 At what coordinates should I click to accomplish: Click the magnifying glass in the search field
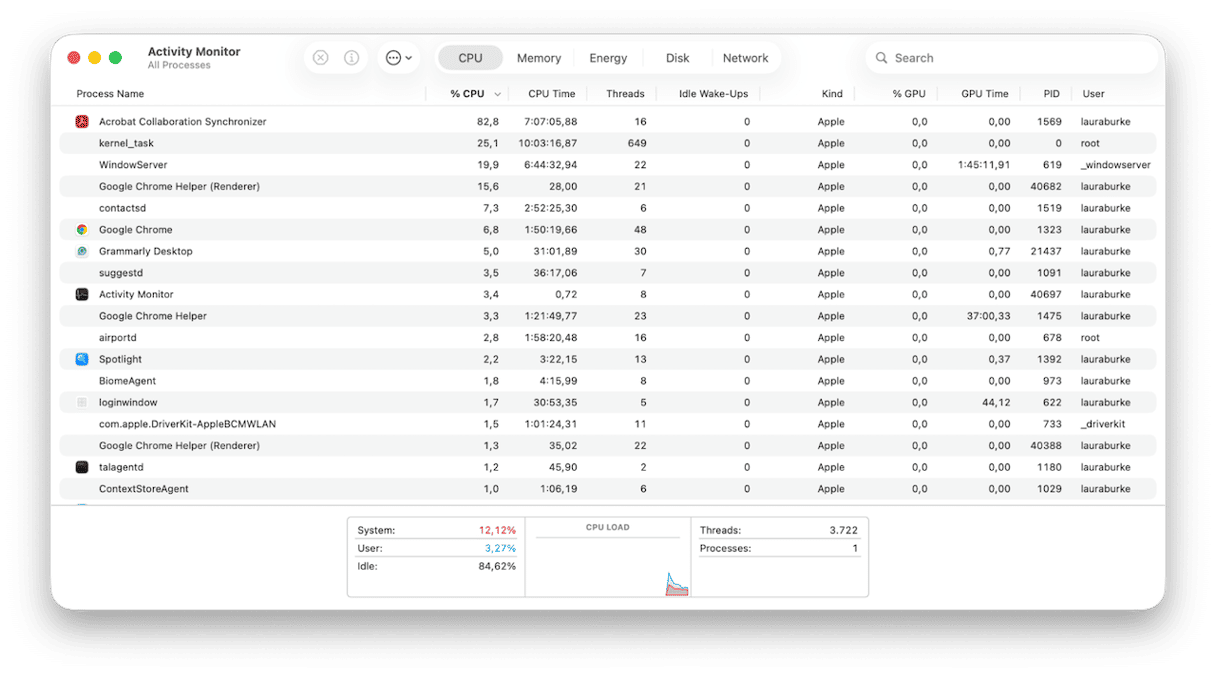click(881, 58)
